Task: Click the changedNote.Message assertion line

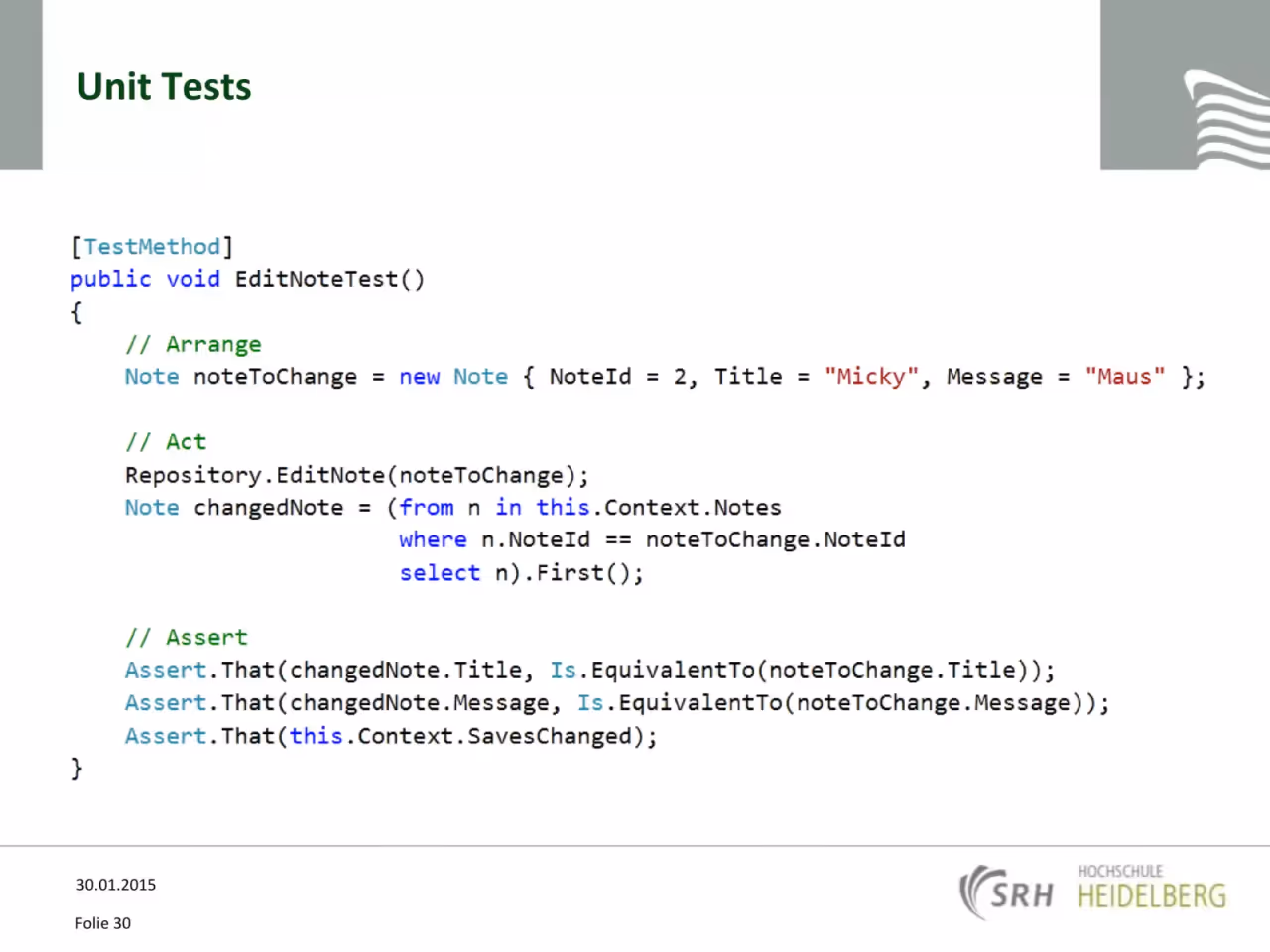Action: pyautogui.click(x=617, y=703)
